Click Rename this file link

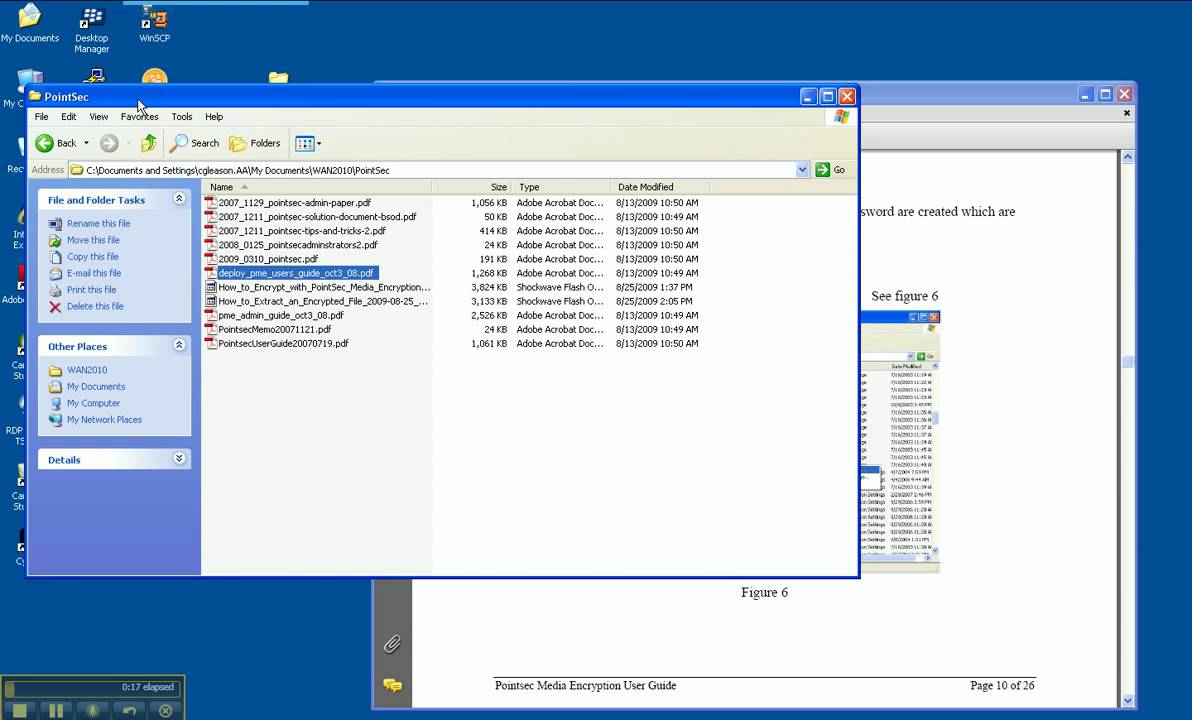[98, 224]
